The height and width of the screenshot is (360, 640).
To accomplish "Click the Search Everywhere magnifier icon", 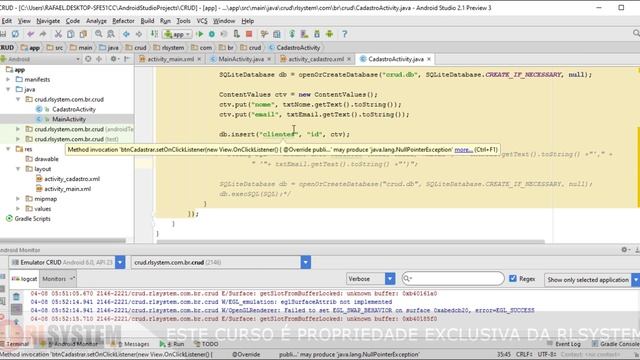I will [x=636, y=33].
